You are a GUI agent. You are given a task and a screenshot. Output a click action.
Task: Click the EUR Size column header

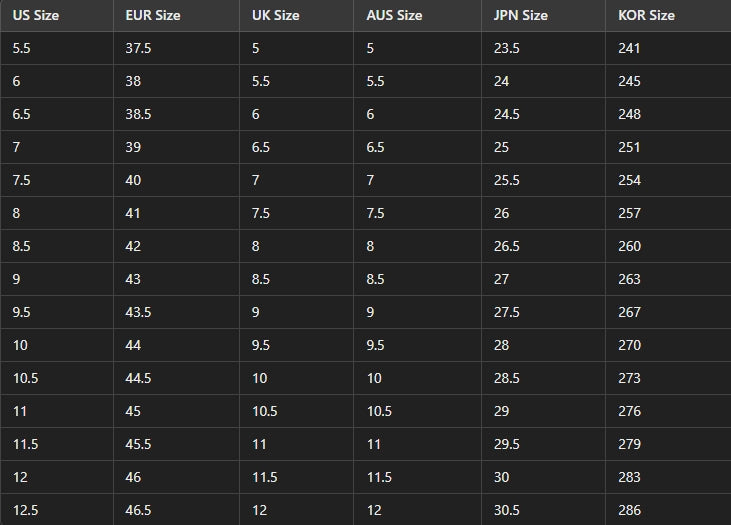pyautogui.click(x=153, y=15)
